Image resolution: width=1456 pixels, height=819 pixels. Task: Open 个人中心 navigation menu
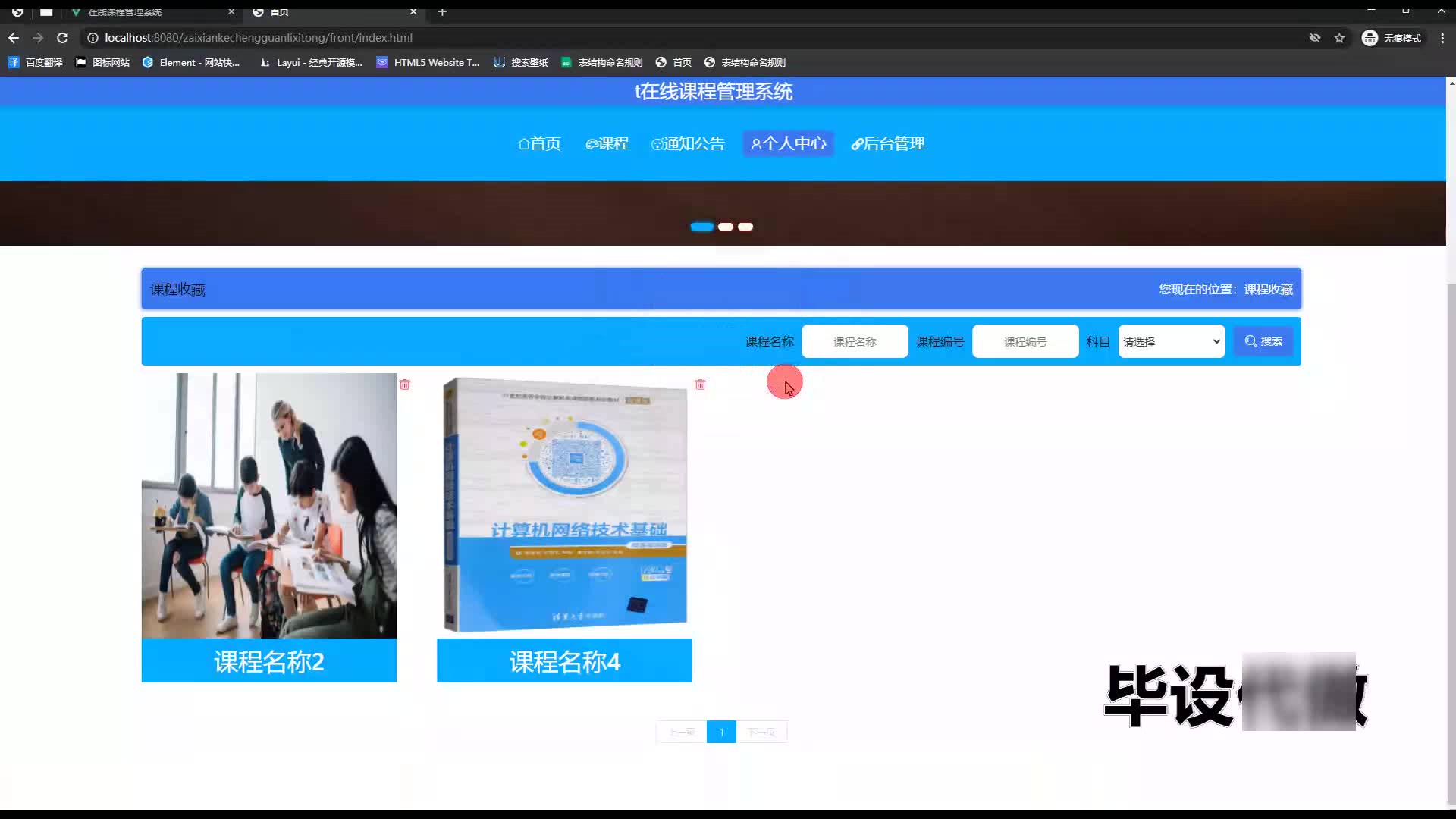(x=788, y=143)
